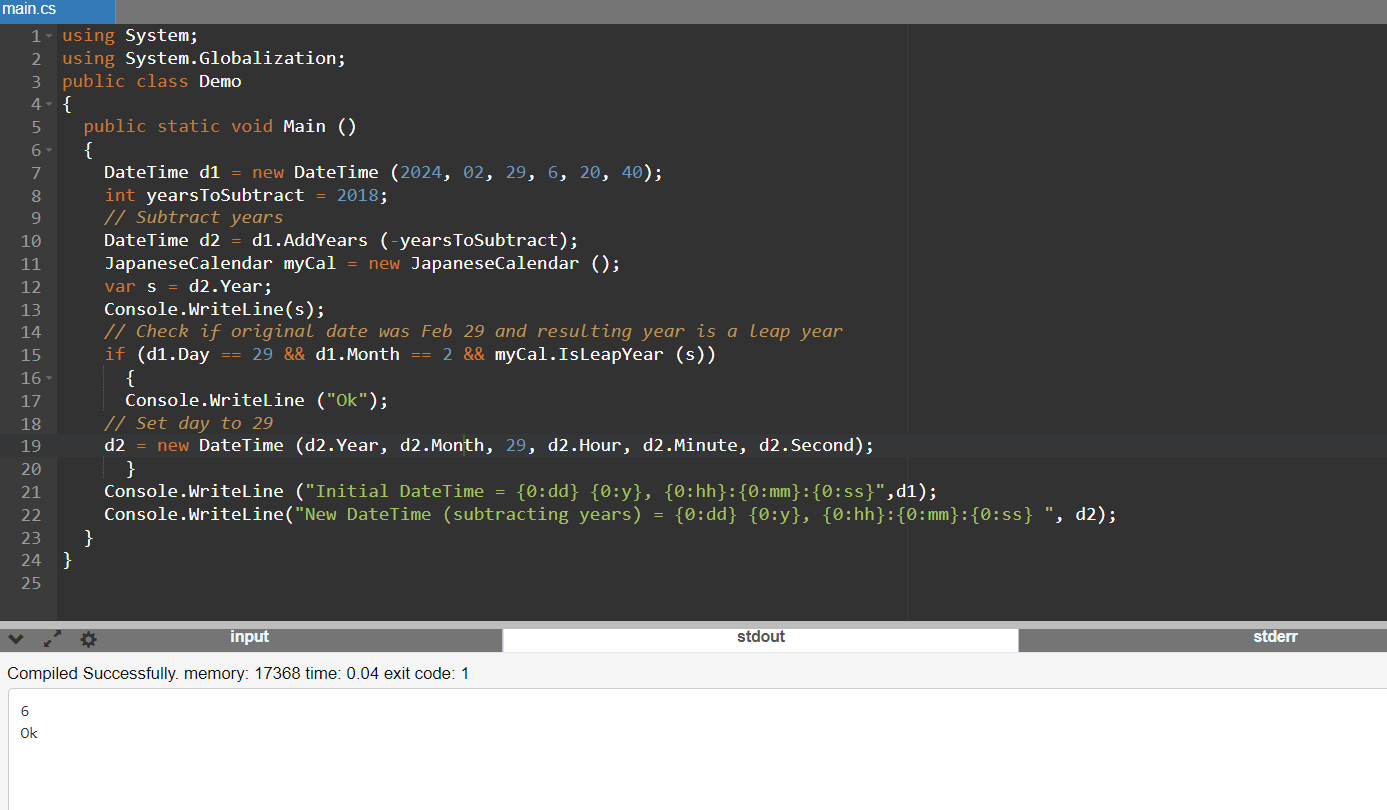Viewport: 1387px width, 810px height.
Task: Click the 'Console.WriteLine ("Ok");' statement
Action: [256, 400]
